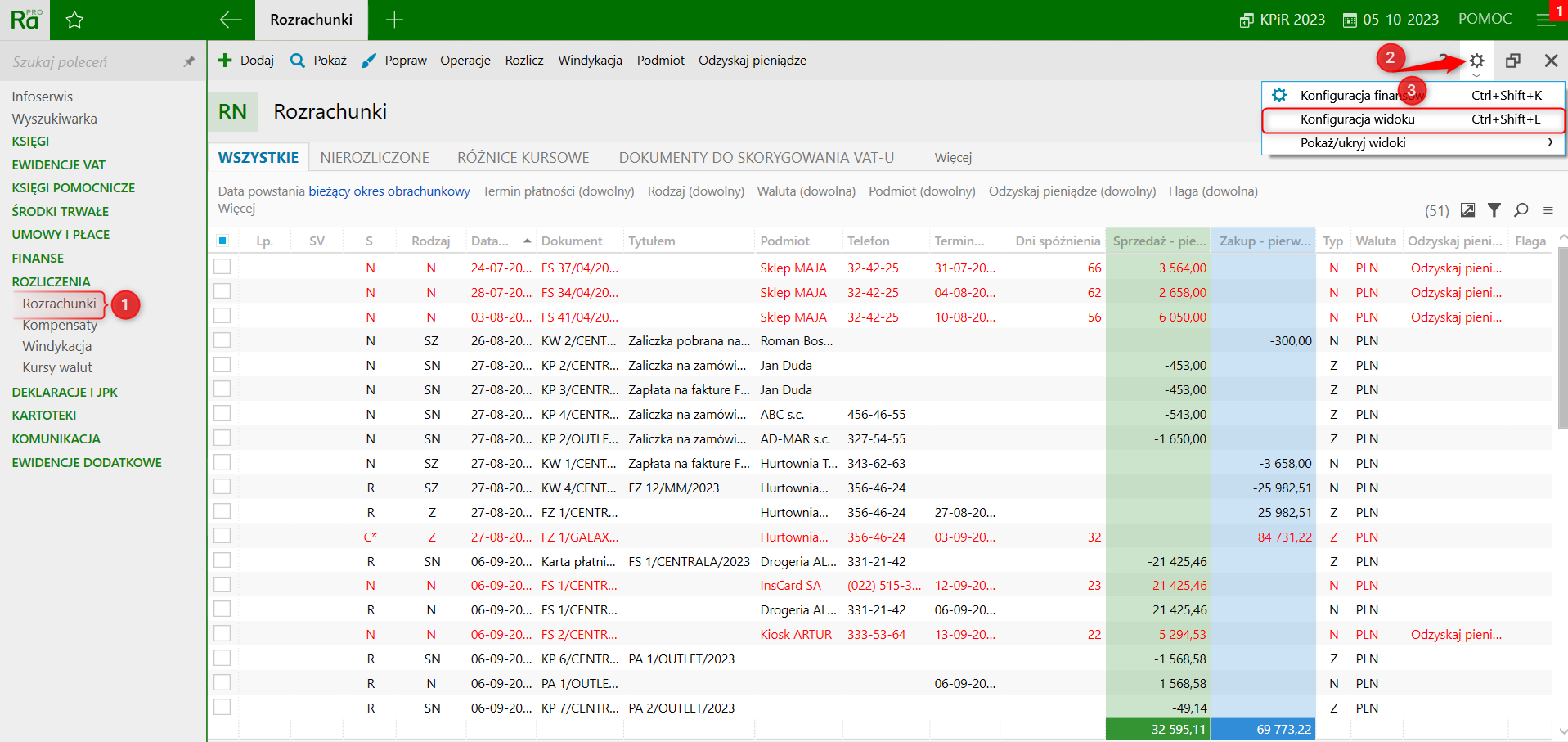Image resolution: width=1568 pixels, height=742 pixels.
Task: Click in the Szukaj poleceń search field
Action: [x=90, y=62]
